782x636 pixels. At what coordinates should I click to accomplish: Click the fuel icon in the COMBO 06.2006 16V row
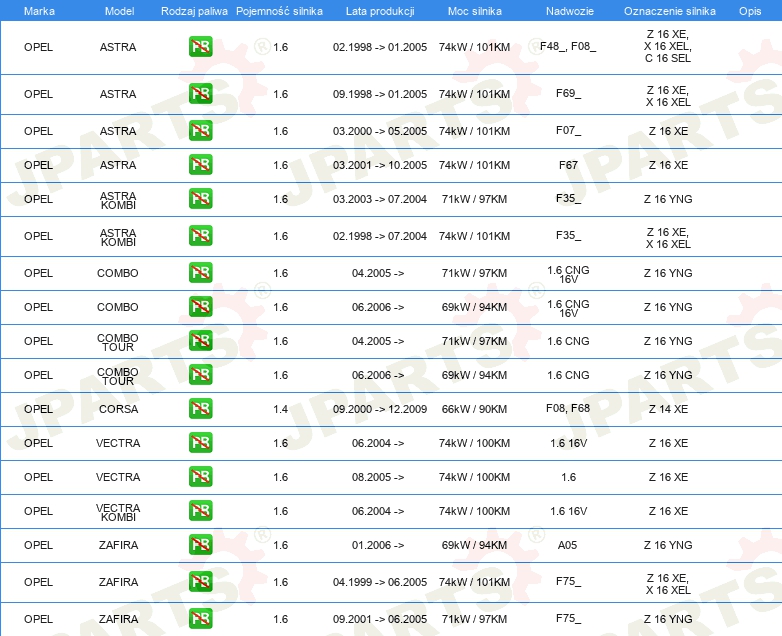coord(200,306)
